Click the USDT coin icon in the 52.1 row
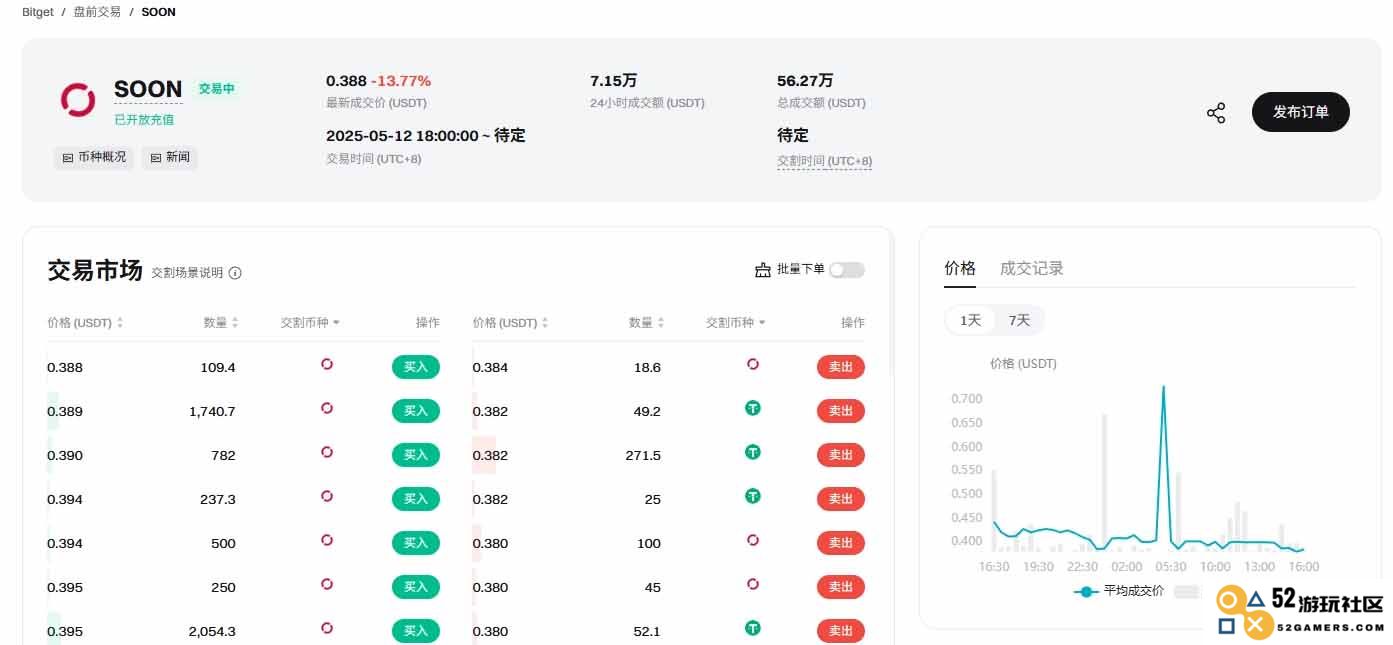 (x=753, y=628)
